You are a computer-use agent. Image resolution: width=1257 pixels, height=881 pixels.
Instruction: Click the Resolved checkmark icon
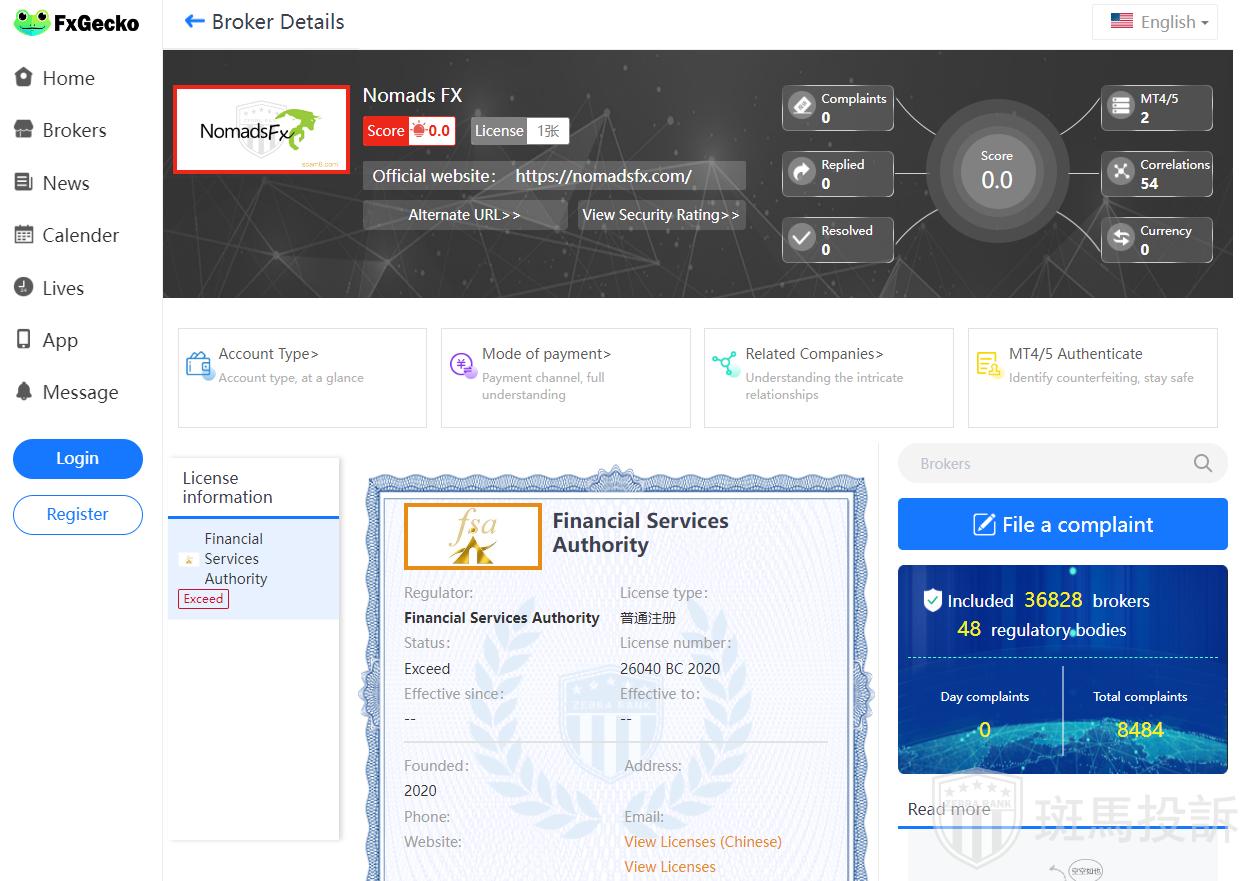(x=802, y=239)
